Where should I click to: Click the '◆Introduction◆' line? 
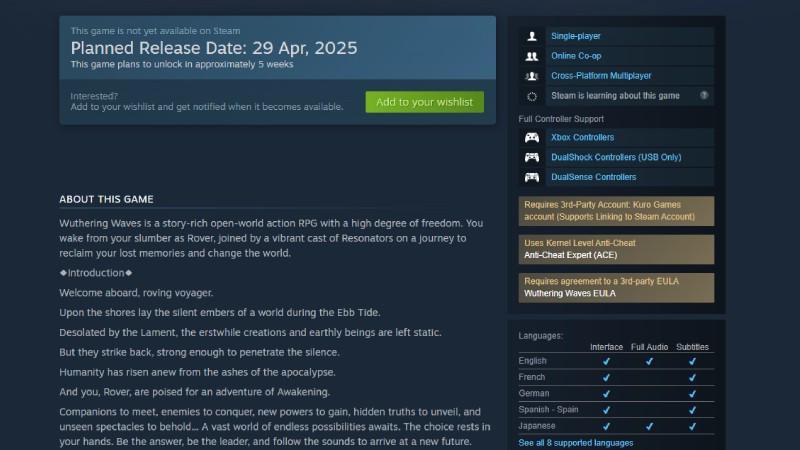point(96,273)
